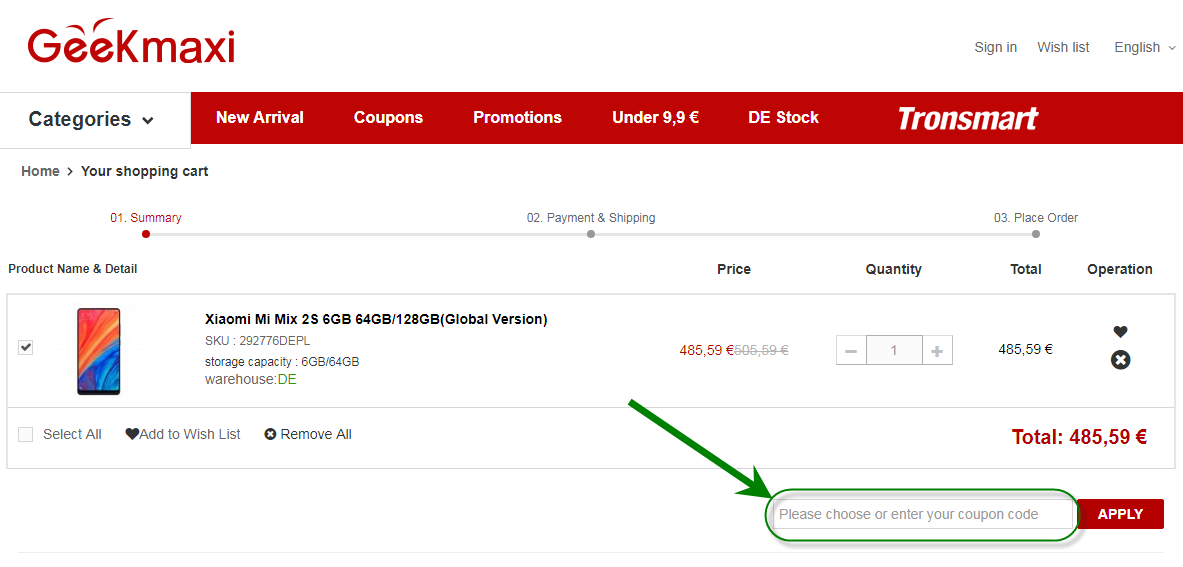The image size is (1183, 567).
Task: Open the New Arrival menu
Action: point(260,118)
